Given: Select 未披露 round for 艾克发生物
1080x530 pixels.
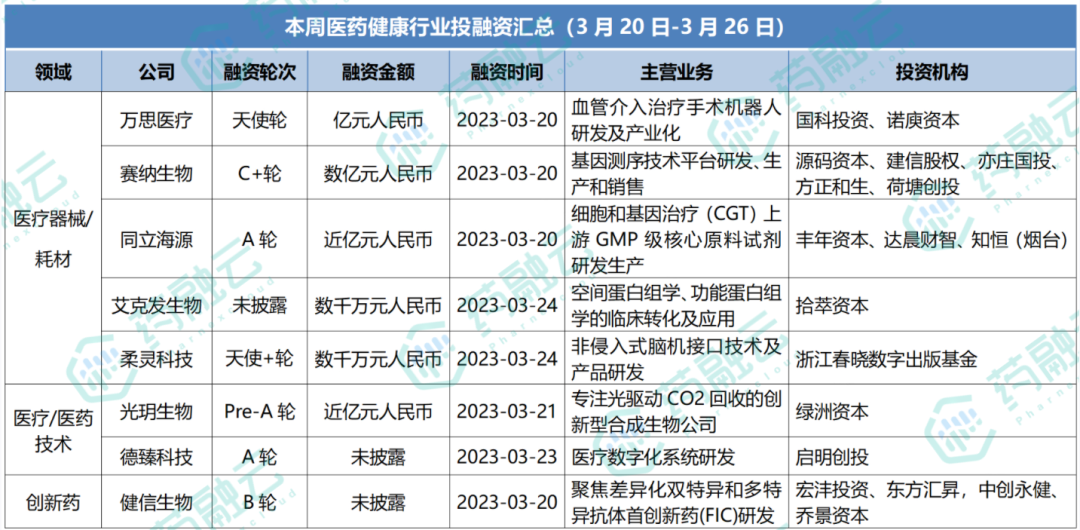Looking at the screenshot, I should [260, 305].
